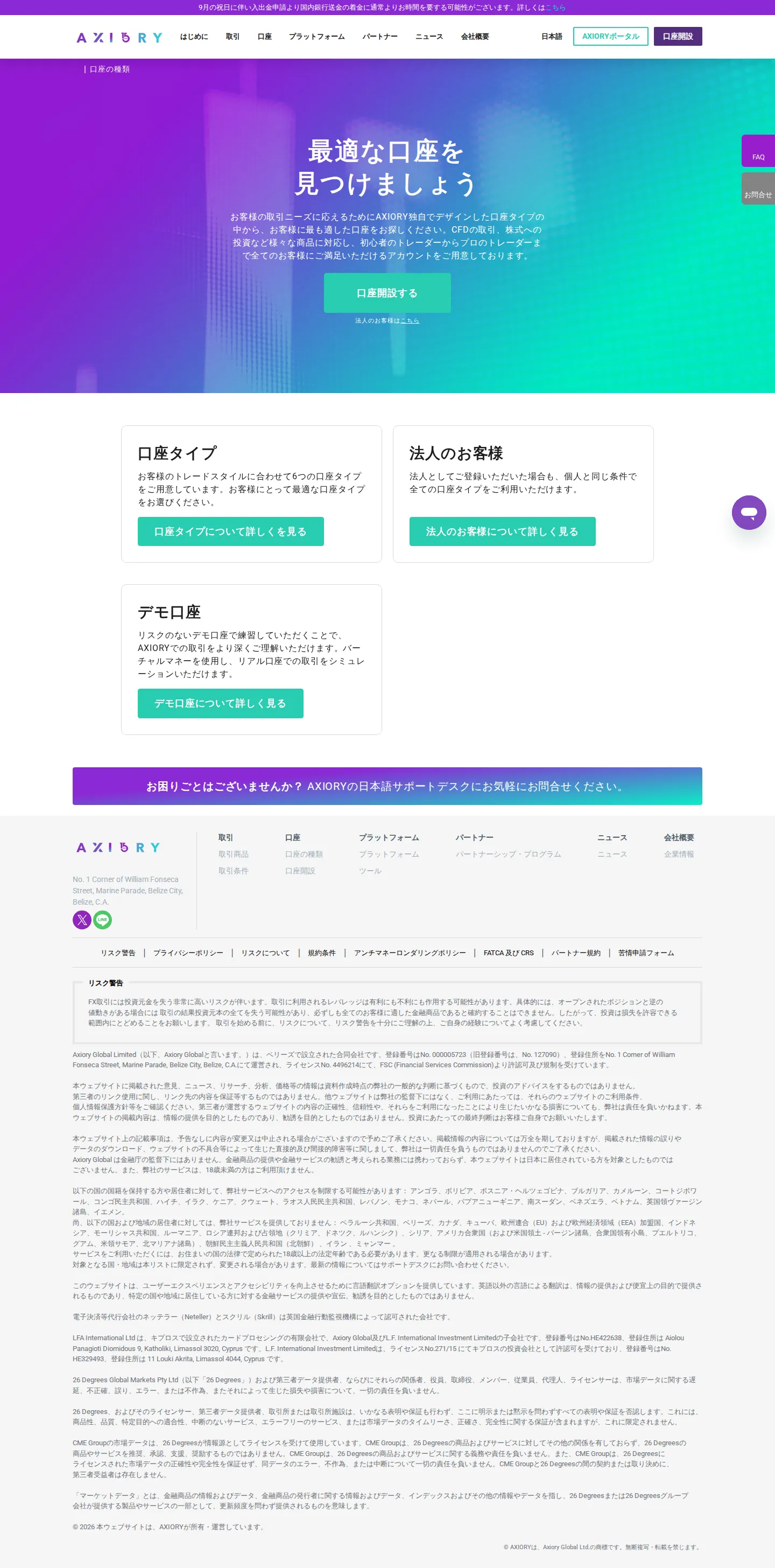Open 規約条件 link
Image resolution: width=775 pixels, height=1568 pixels.
[x=322, y=953]
